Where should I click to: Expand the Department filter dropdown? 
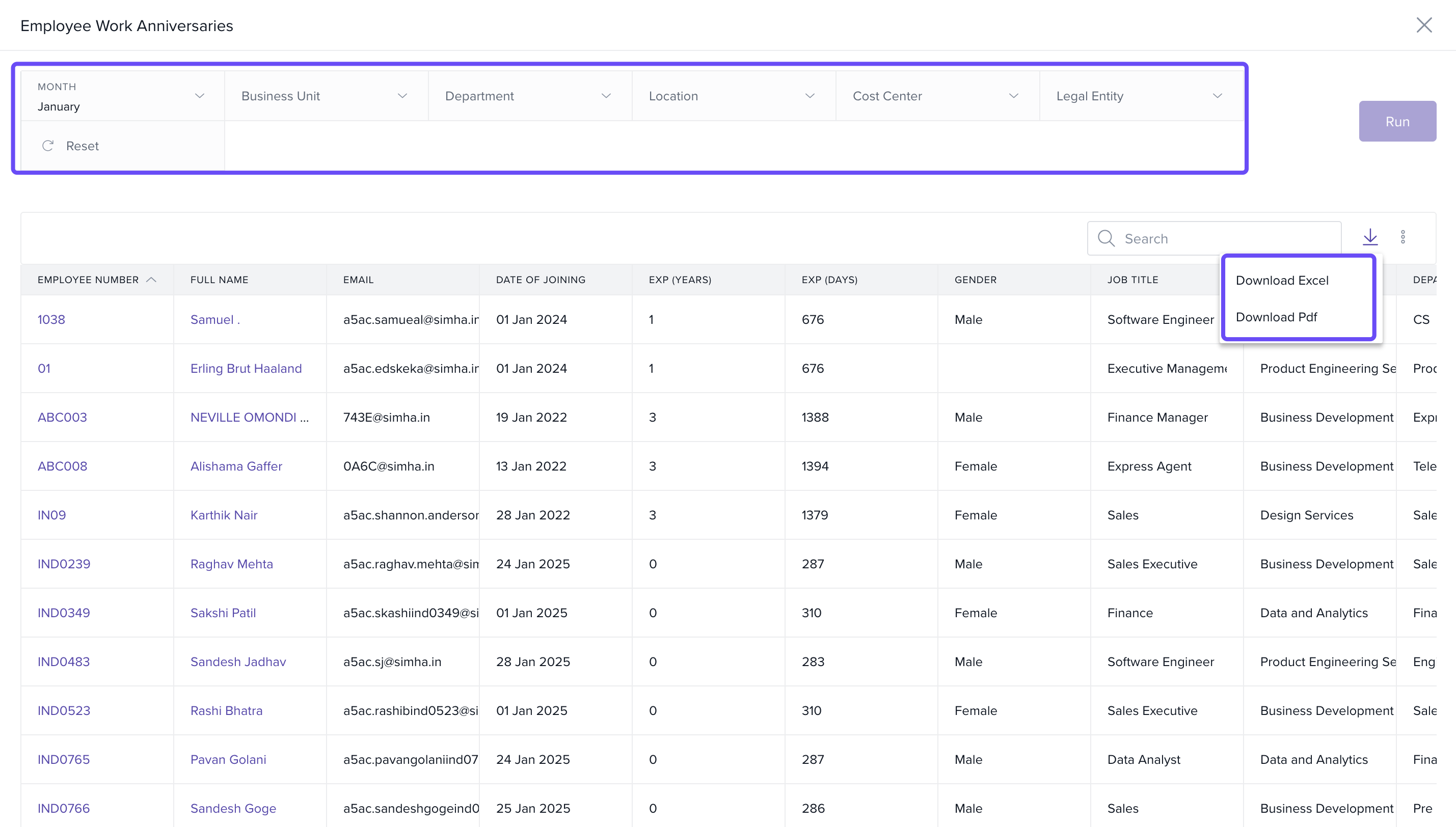[x=529, y=96]
